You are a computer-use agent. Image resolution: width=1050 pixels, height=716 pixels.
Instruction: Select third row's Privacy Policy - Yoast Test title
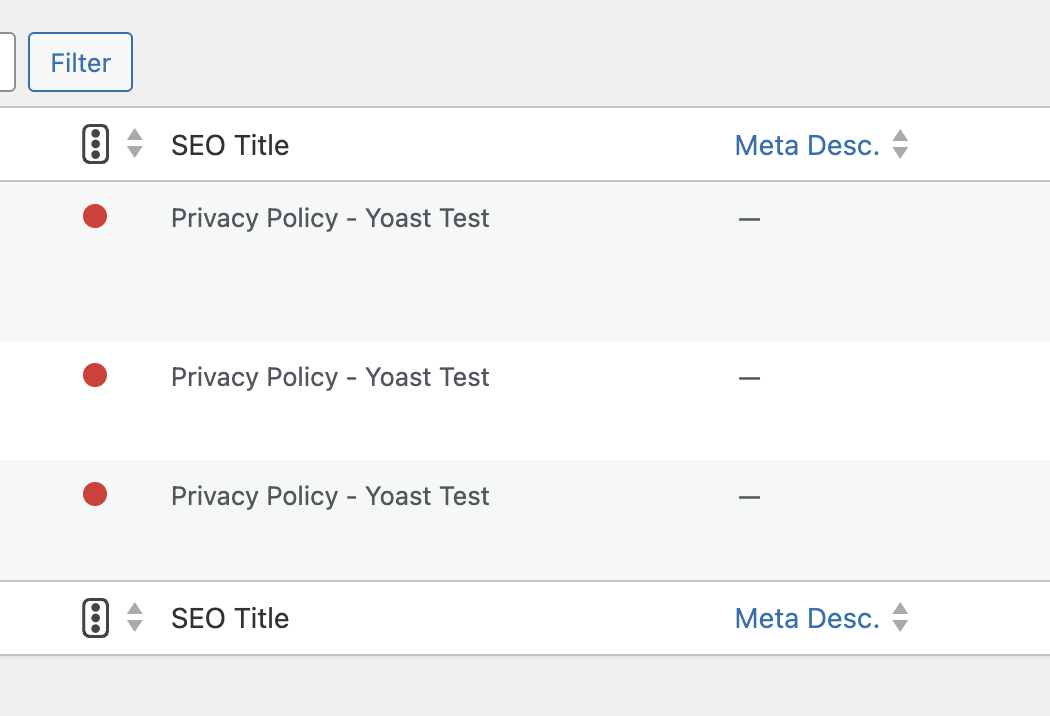point(330,496)
